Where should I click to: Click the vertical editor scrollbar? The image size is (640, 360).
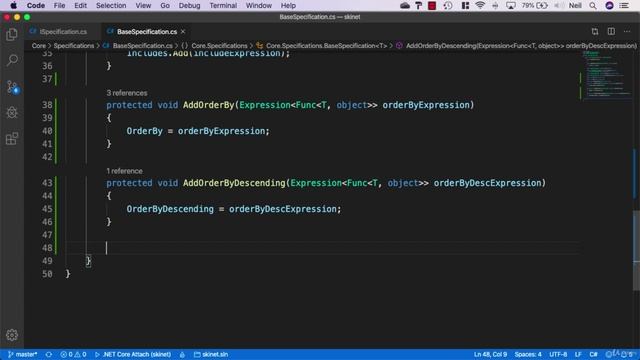(636, 251)
